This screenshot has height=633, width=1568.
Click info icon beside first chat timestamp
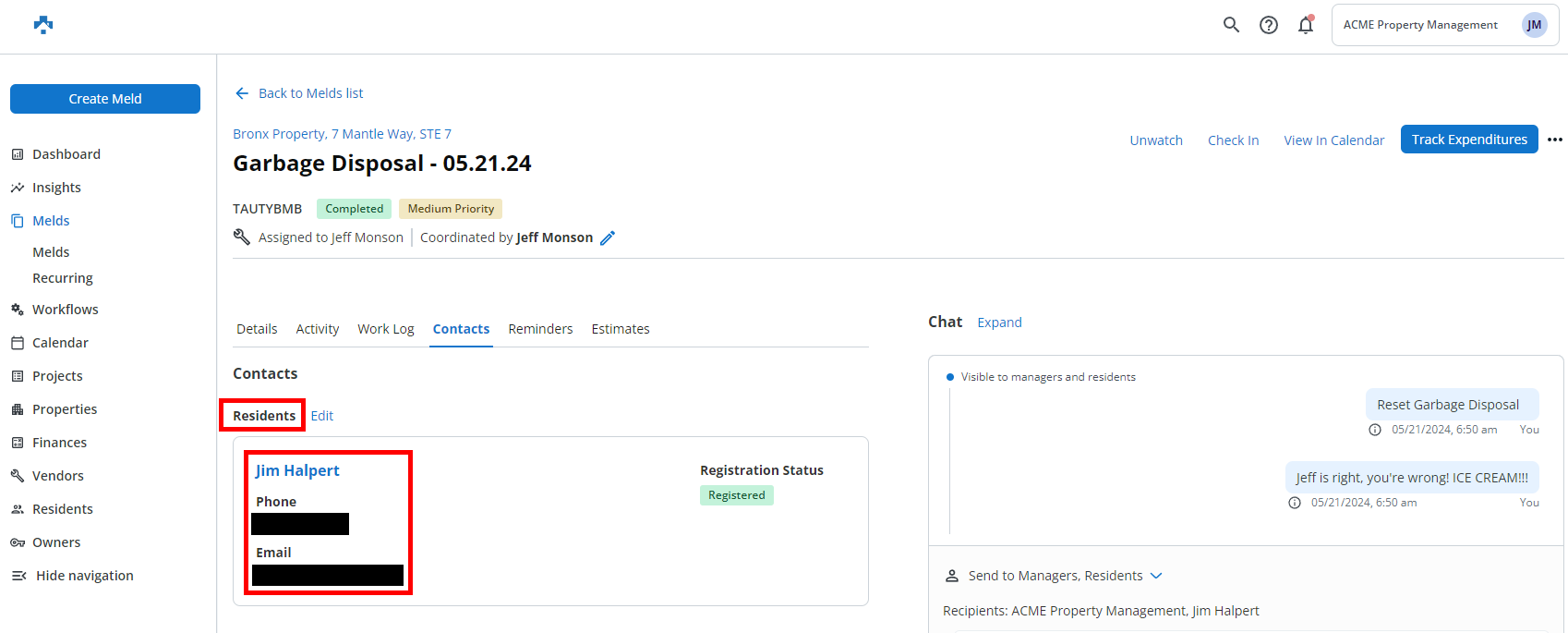pos(1375,430)
